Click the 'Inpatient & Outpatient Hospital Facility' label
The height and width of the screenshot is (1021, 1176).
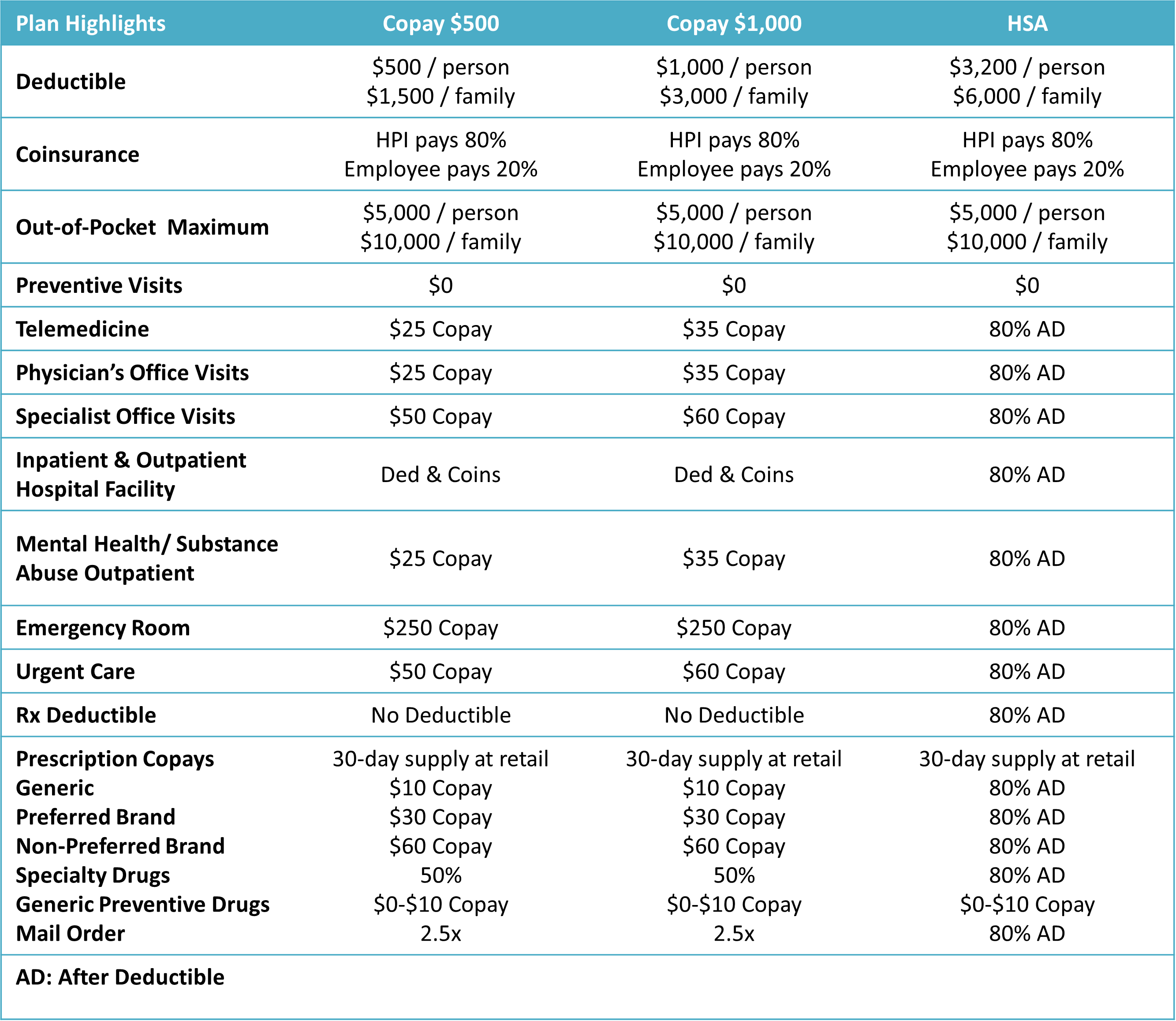pyautogui.click(x=131, y=475)
